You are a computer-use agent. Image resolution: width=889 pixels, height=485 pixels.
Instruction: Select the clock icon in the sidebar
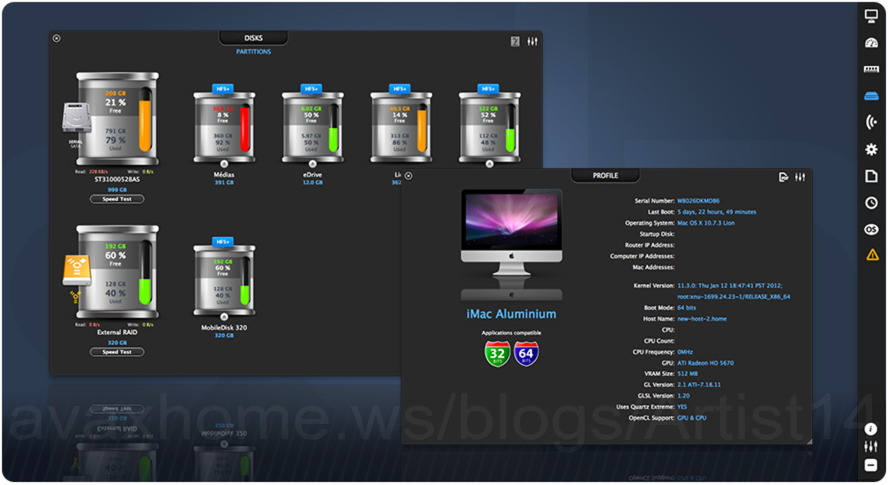871,203
